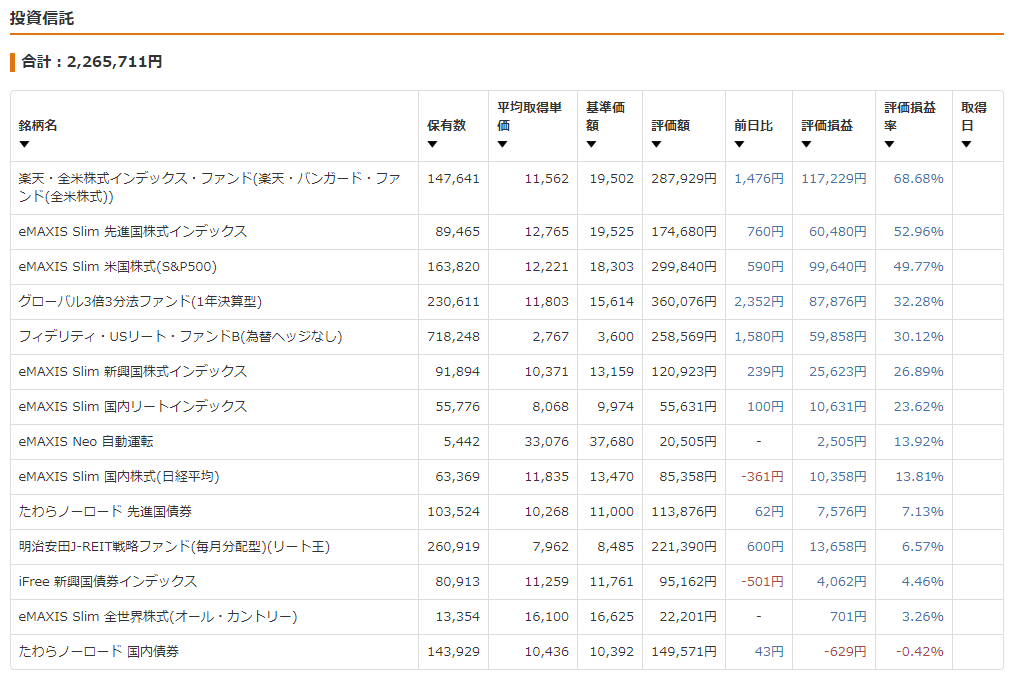Screen dimensions: 1015x683
Task: Click valuation 174,680円
Action: click(684, 232)
